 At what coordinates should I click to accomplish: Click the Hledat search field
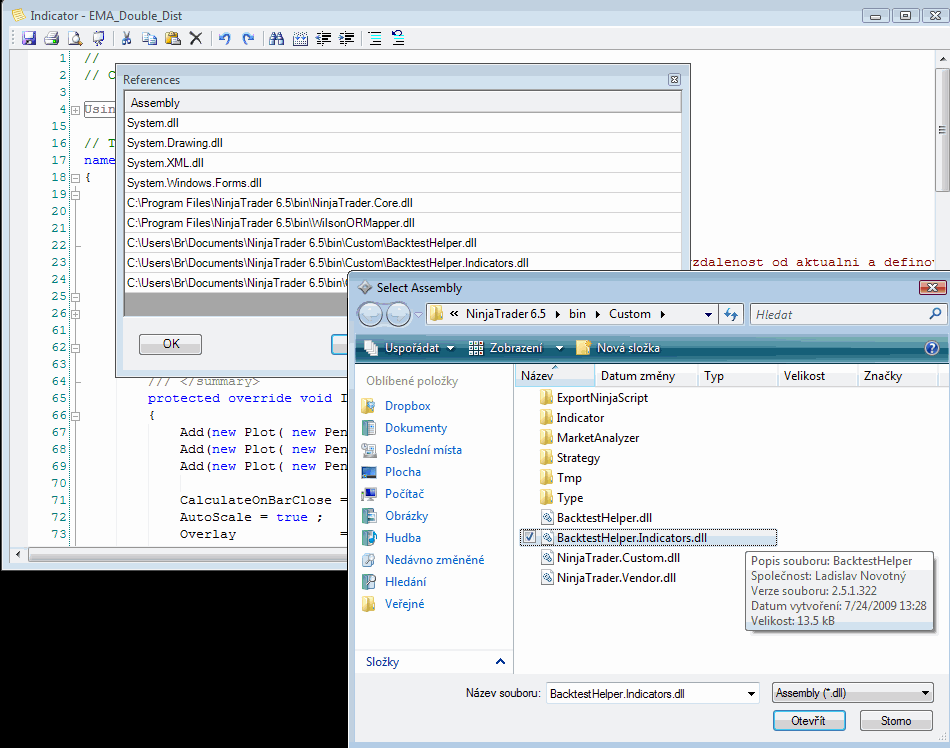[838, 314]
